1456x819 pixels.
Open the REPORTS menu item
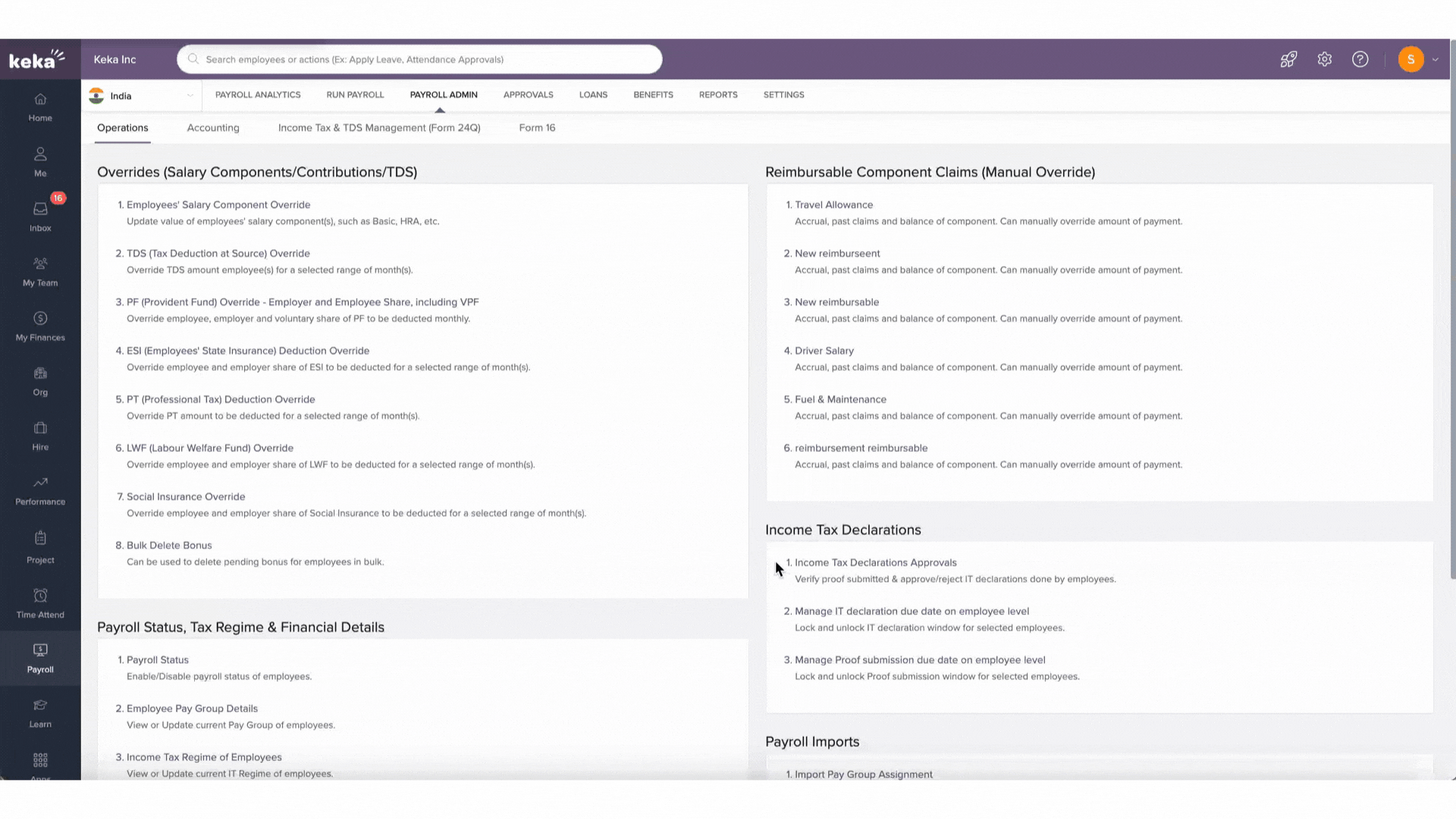tap(717, 95)
